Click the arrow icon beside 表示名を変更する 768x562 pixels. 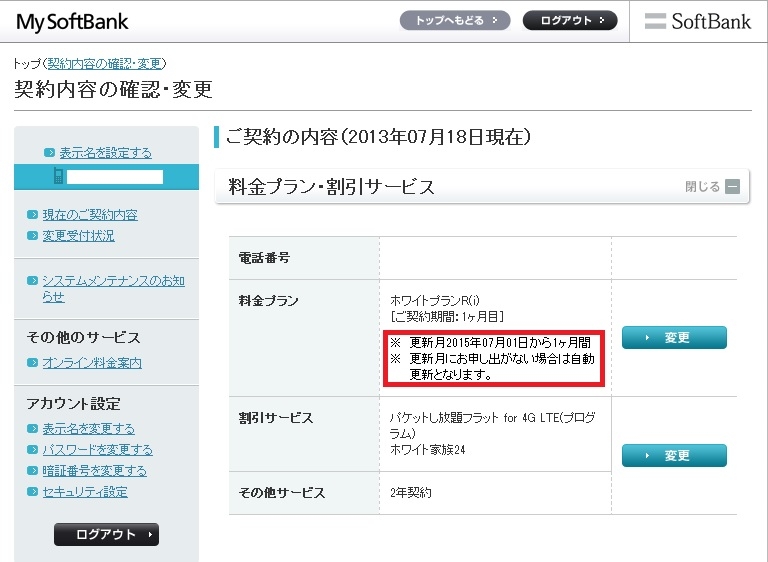[x=32, y=429]
